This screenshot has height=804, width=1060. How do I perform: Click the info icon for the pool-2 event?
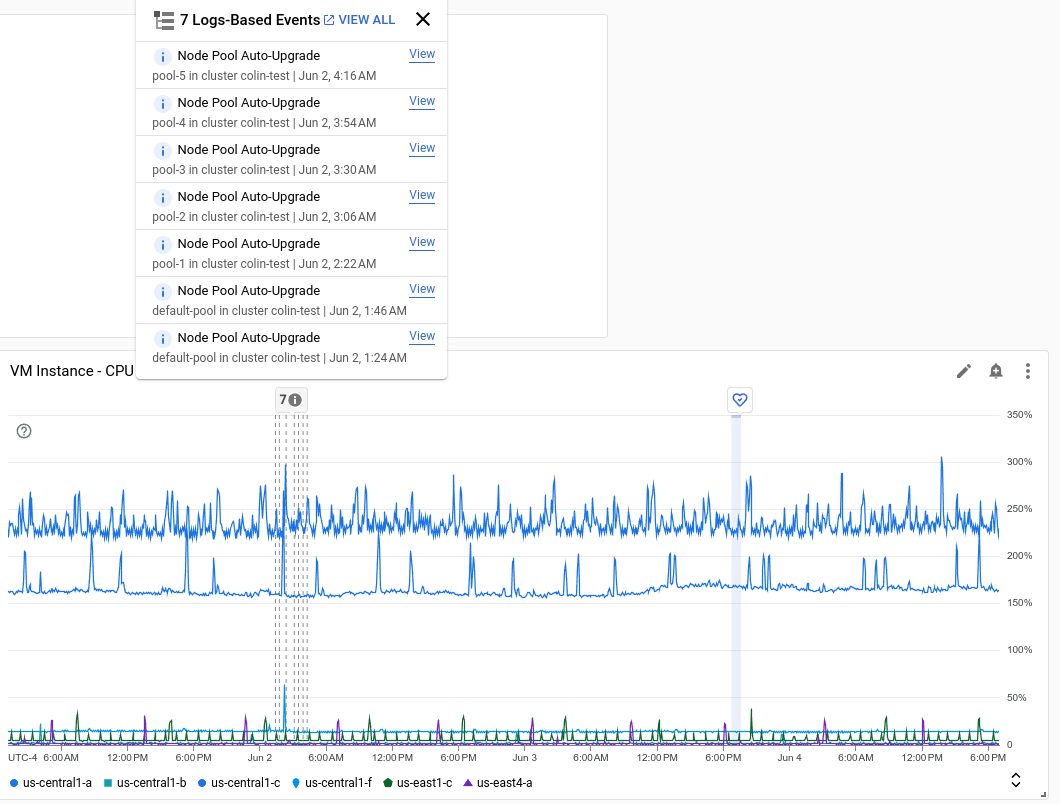click(x=162, y=197)
